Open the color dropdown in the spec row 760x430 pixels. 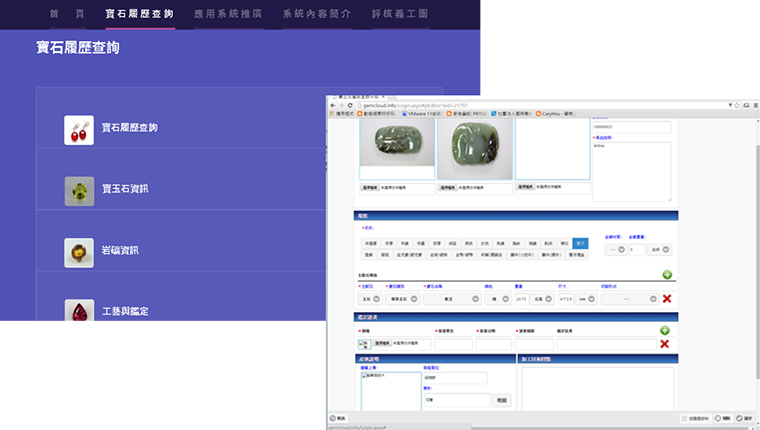coord(497,299)
